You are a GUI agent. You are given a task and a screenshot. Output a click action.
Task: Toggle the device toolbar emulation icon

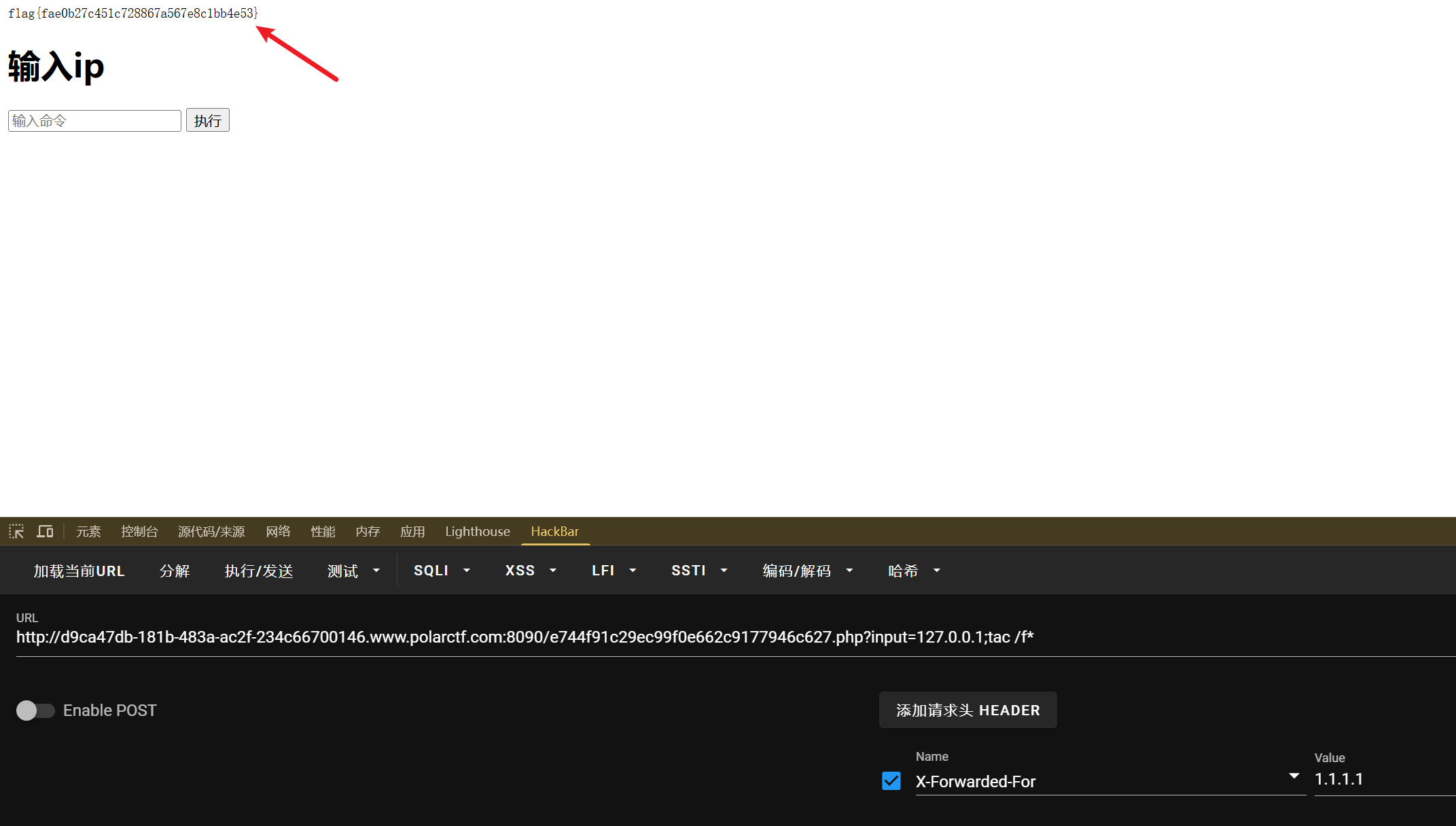(x=45, y=531)
